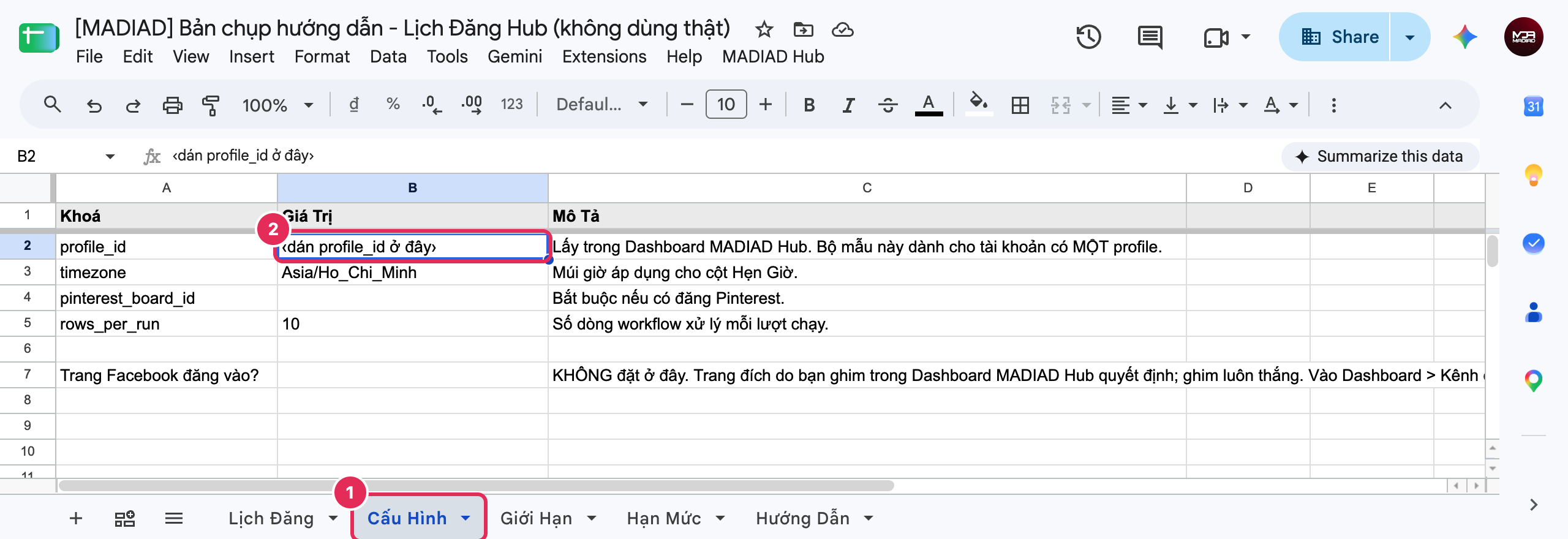This screenshot has width=1568, height=539.
Task: Open Google Keep in side panel
Action: click(x=1533, y=175)
